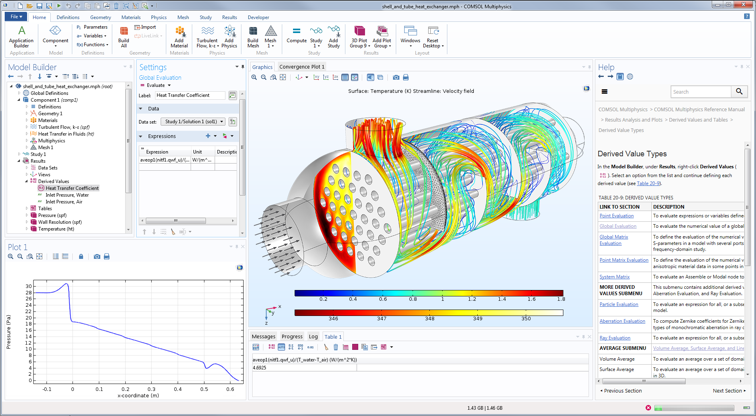Open the Data set dropdown
Screen dimensions: 756x416
(x=193, y=121)
